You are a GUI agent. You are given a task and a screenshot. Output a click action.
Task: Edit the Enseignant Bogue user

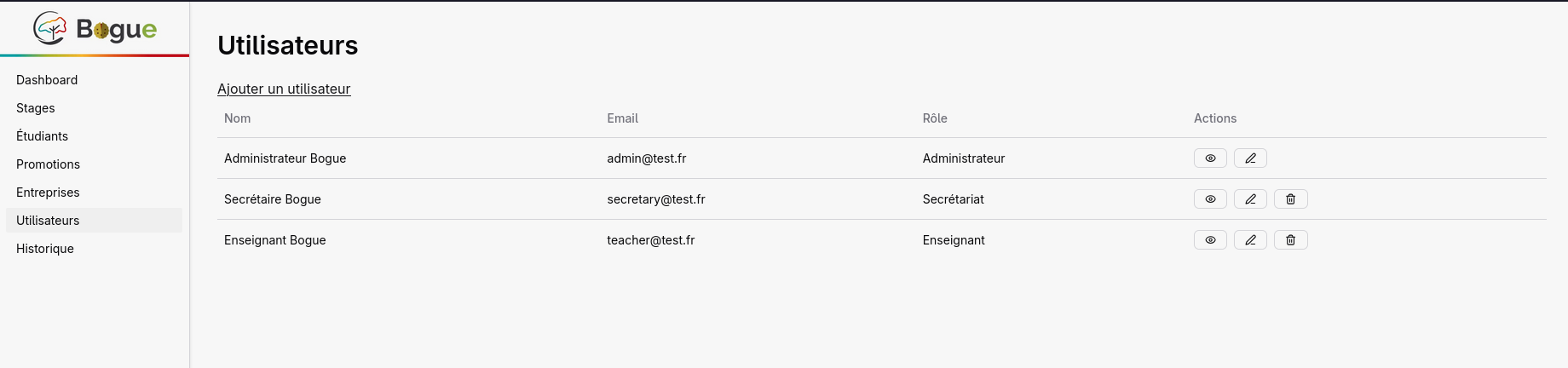point(1250,240)
